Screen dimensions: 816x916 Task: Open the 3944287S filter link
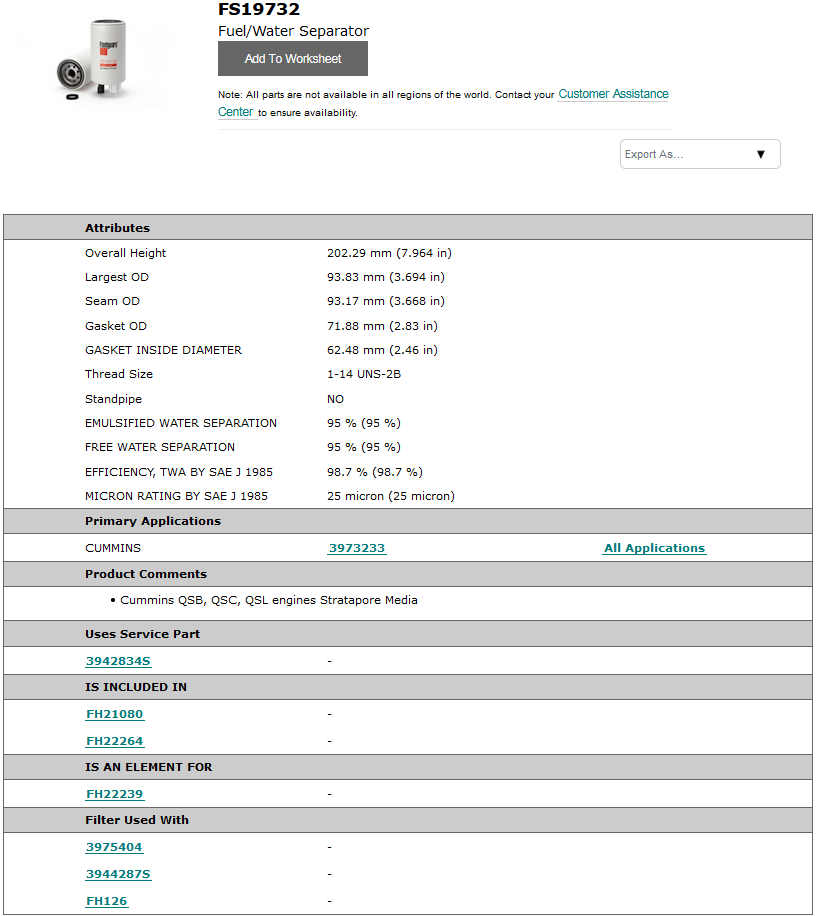(118, 874)
